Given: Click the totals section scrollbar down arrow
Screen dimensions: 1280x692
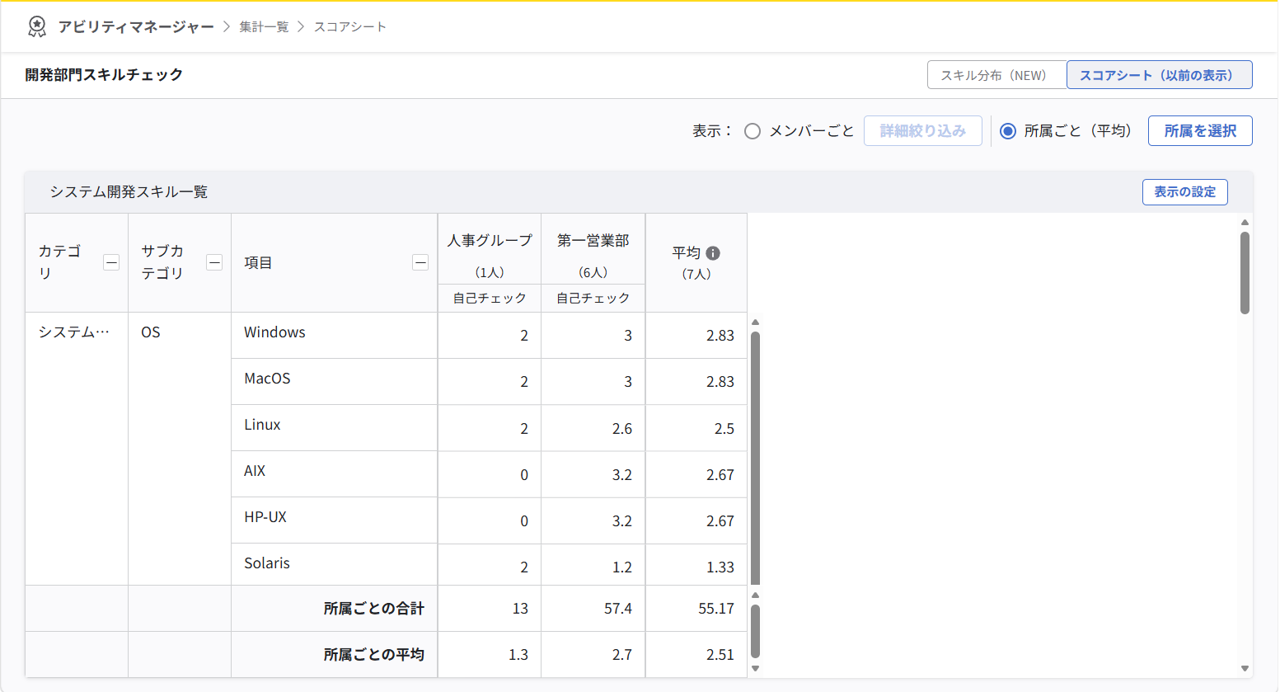Looking at the screenshot, I should point(755,668).
